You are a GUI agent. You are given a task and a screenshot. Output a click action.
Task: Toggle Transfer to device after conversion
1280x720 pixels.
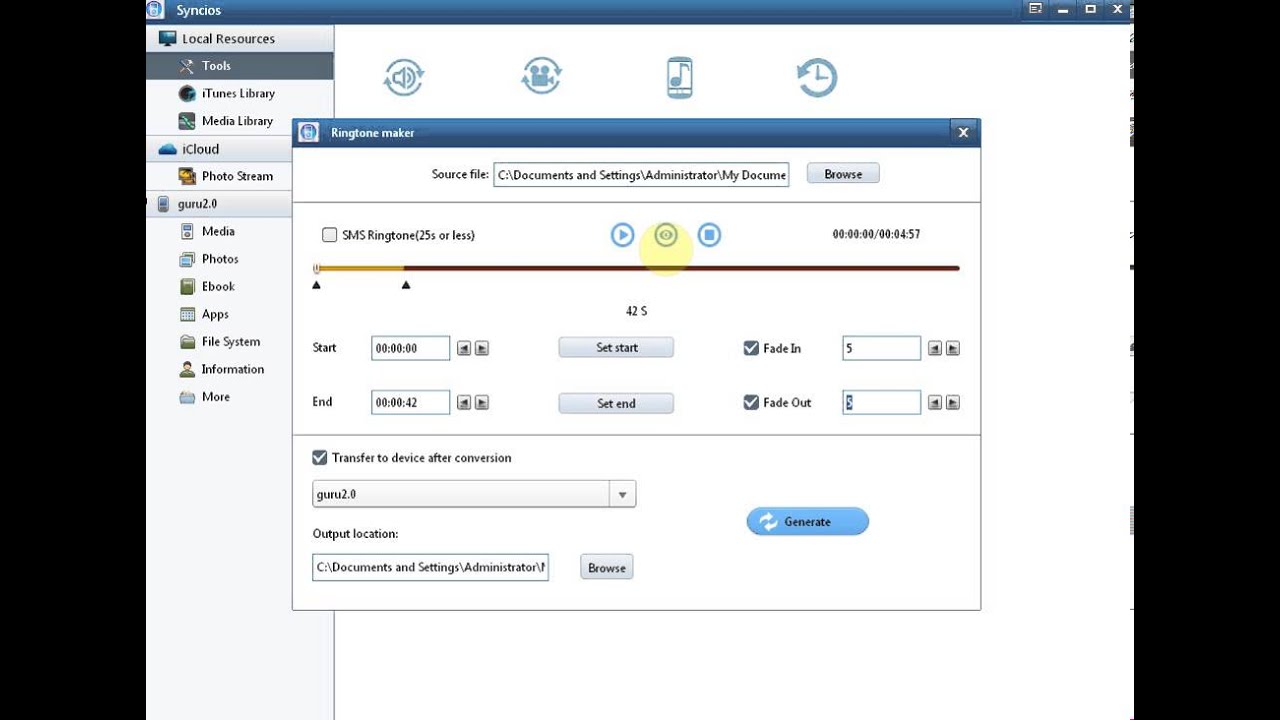(320, 458)
